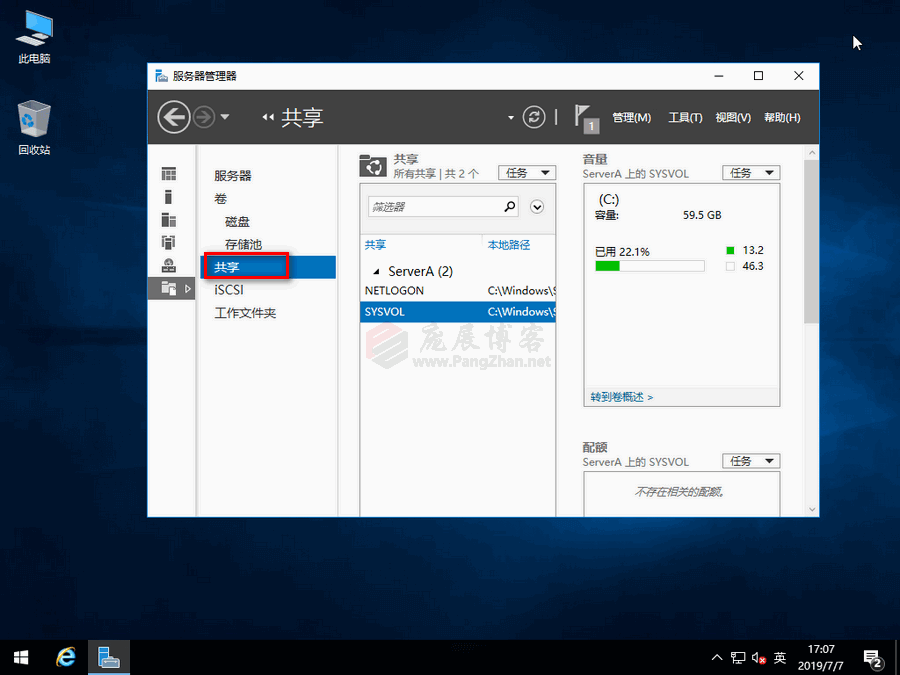
Task: Click the speaker icon in the system tray
Action: click(758, 657)
